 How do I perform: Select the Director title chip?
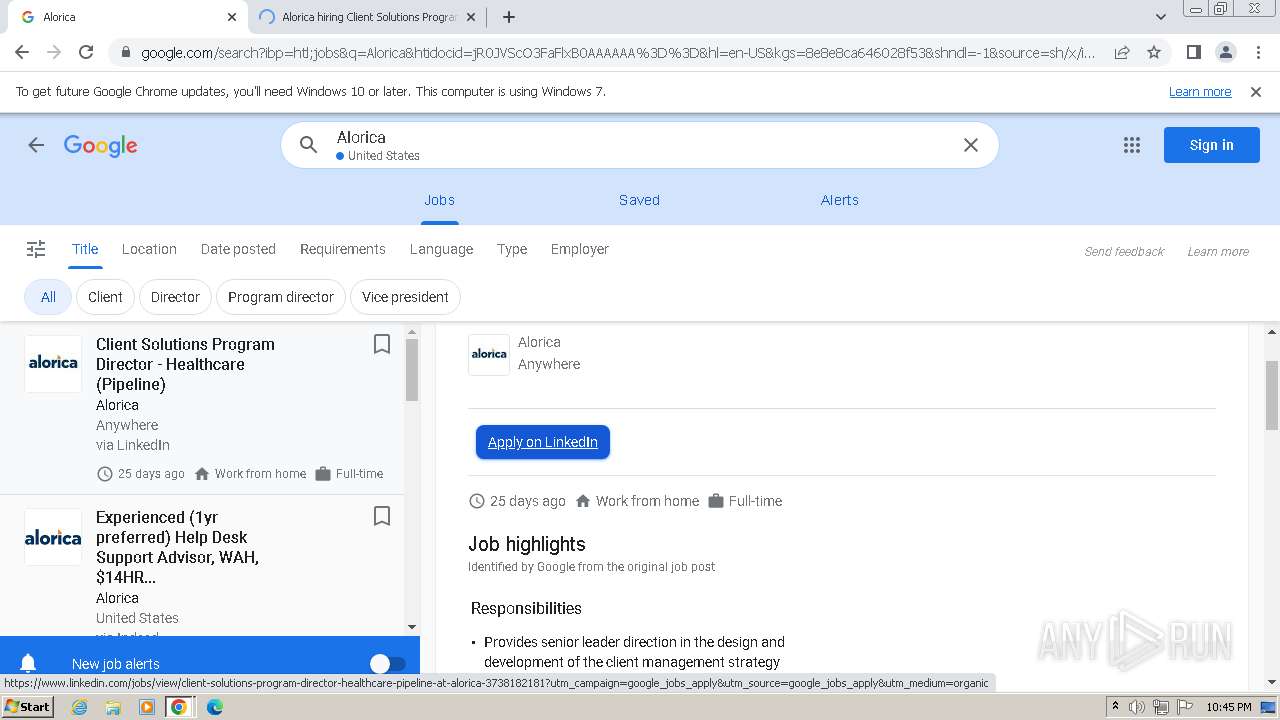(x=175, y=297)
